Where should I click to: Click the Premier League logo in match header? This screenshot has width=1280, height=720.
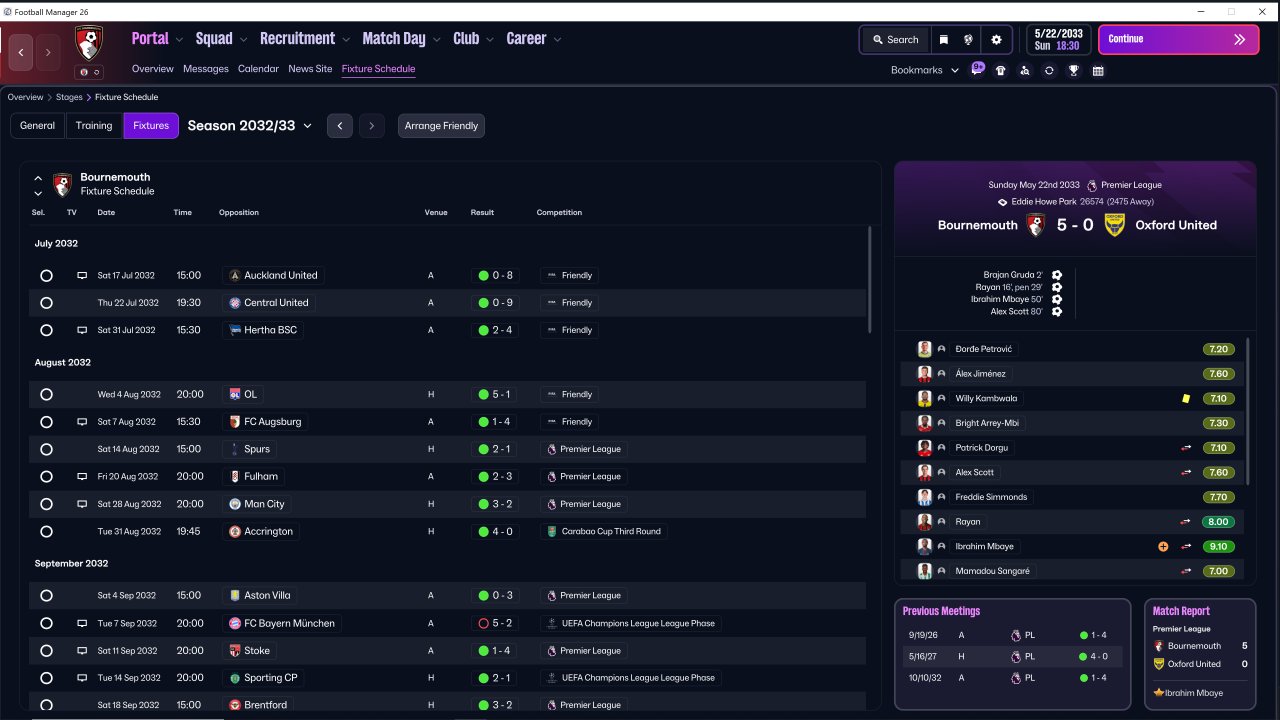pos(1092,185)
